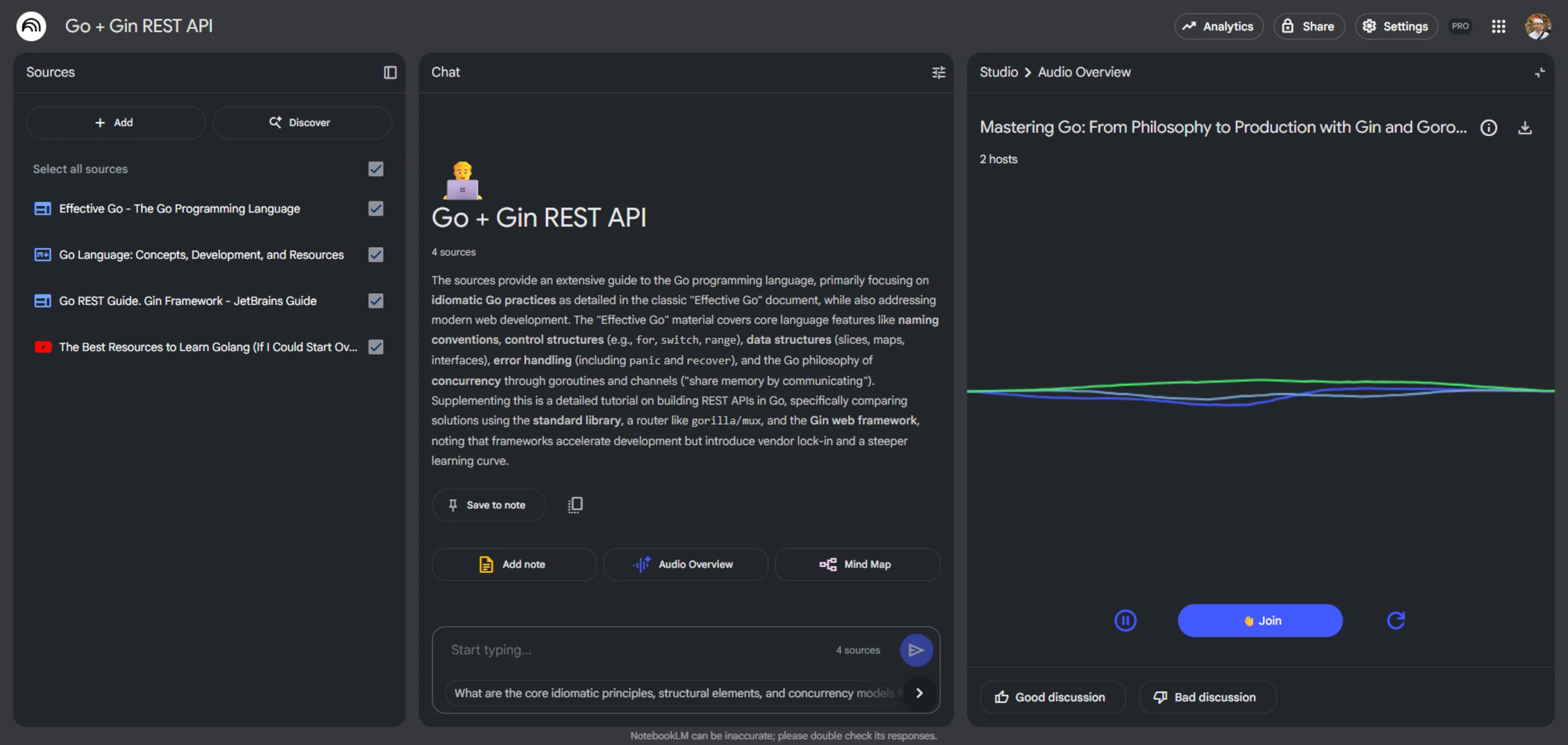Image resolution: width=1568 pixels, height=745 pixels.
Task: Uncheck Select all sources checkbox
Action: 375,169
